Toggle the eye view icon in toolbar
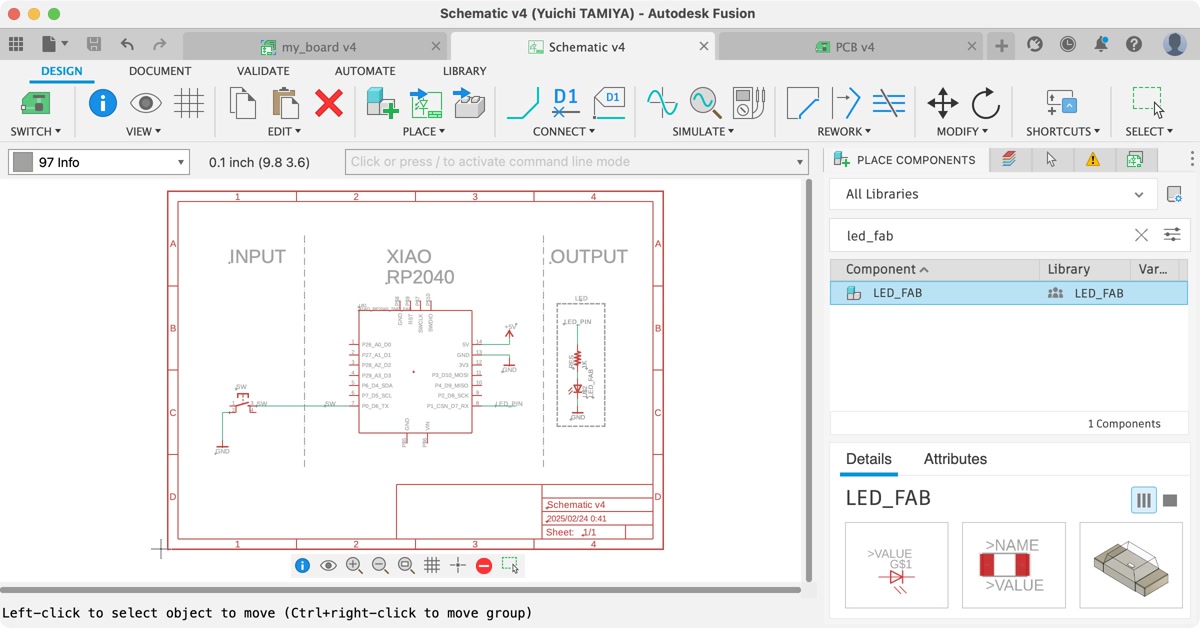The width and height of the screenshot is (1200, 628). pyautogui.click(x=146, y=103)
